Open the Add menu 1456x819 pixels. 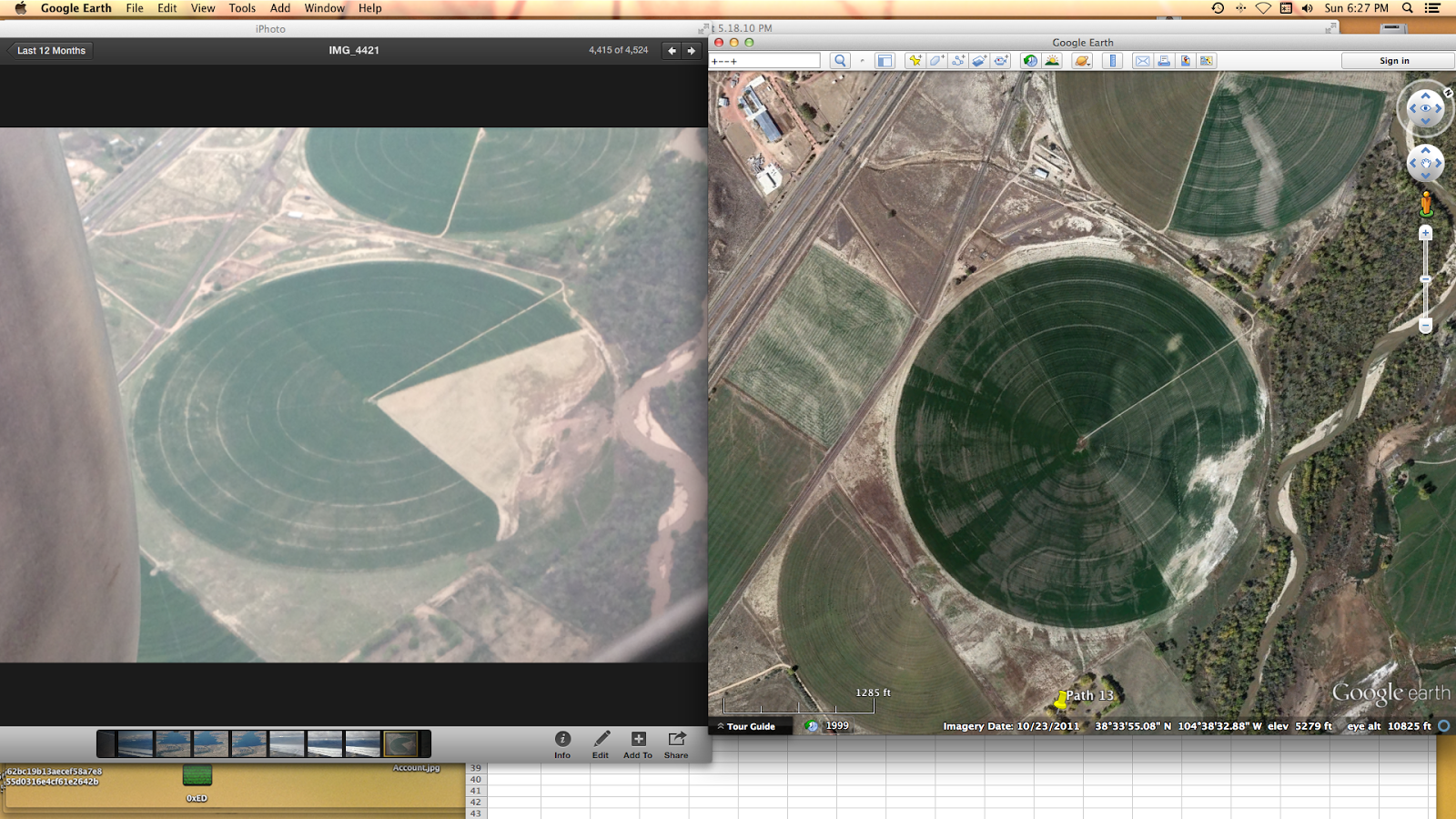[280, 8]
